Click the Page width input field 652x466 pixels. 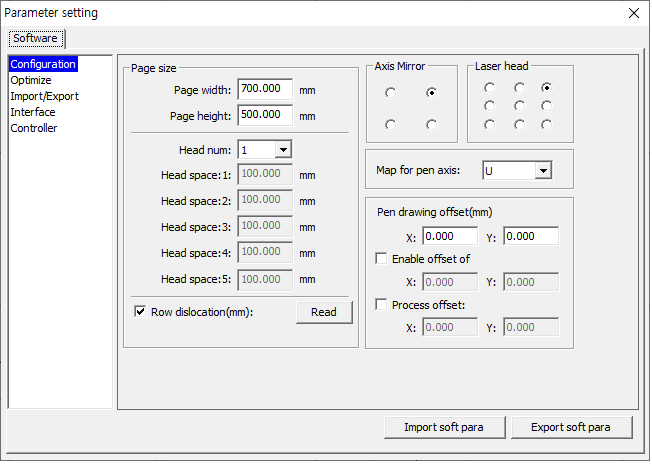pyautogui.click(x=265, y=89)
